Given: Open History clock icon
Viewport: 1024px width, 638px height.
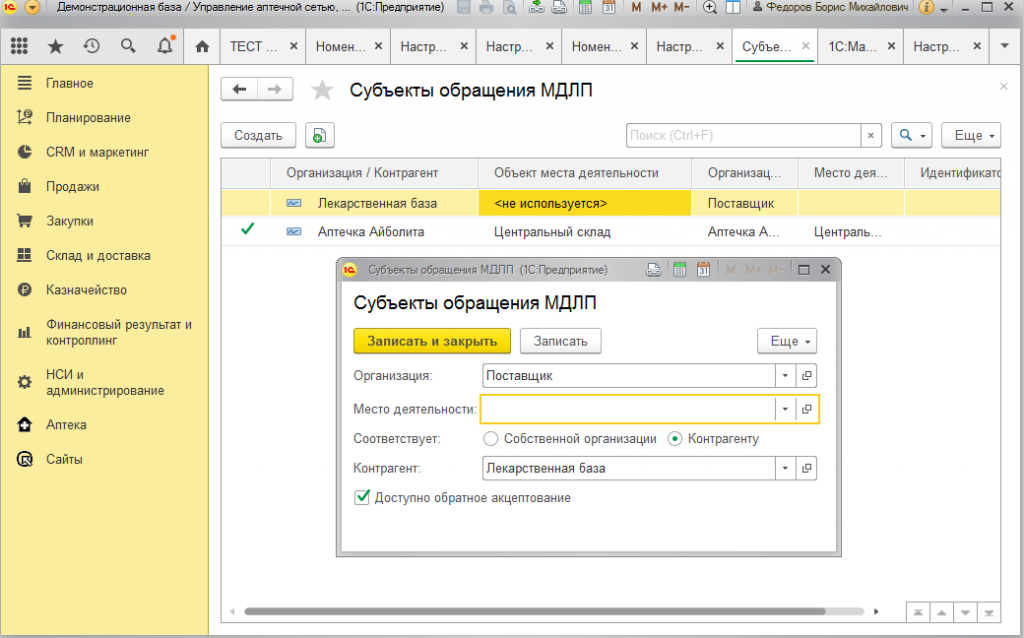Looking at the screenshot, I should (x=91, y=46).
